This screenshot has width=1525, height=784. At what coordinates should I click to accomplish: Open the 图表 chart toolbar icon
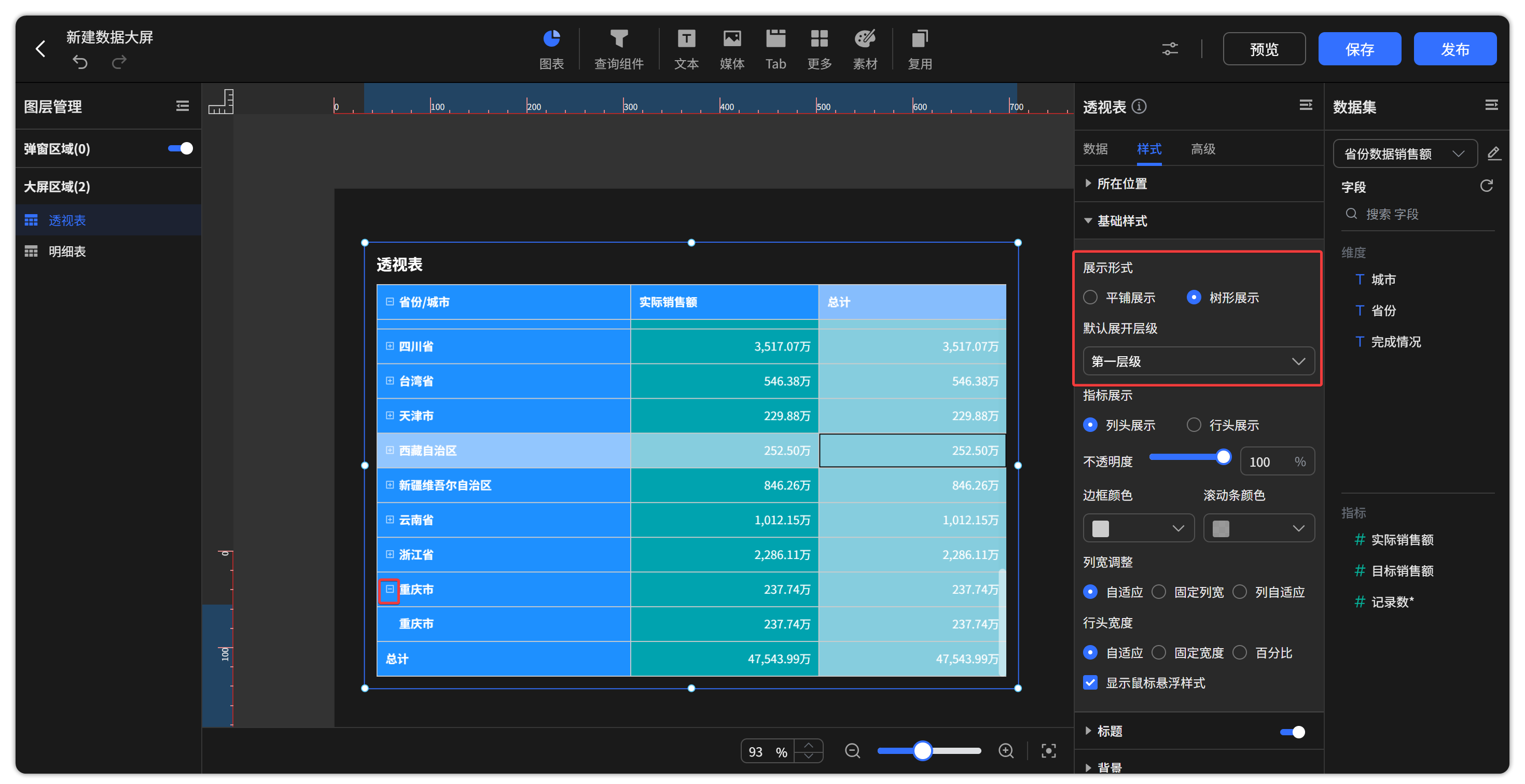(551, 49)
